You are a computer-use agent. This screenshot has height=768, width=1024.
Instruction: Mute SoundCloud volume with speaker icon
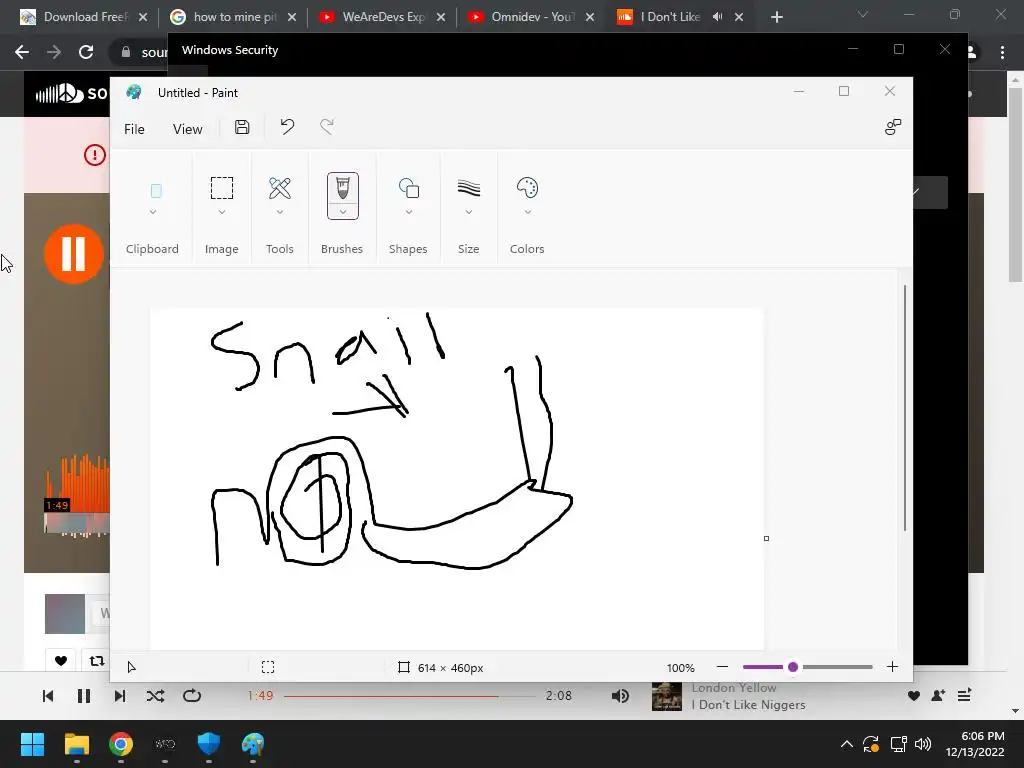(x=620, y=696)
